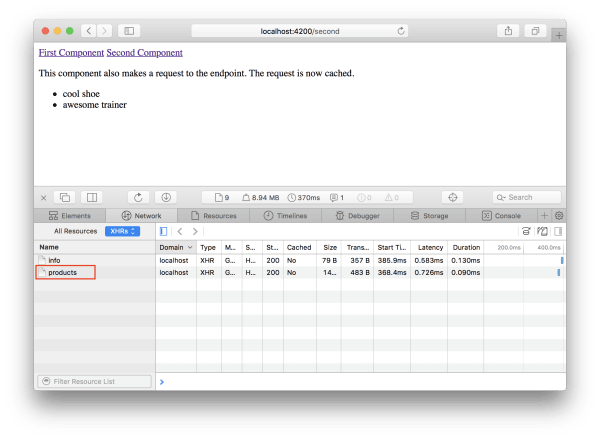Toggle the Safari sidebar button
This screenshot has height=439, width=600.
click(x=129, y=31)
